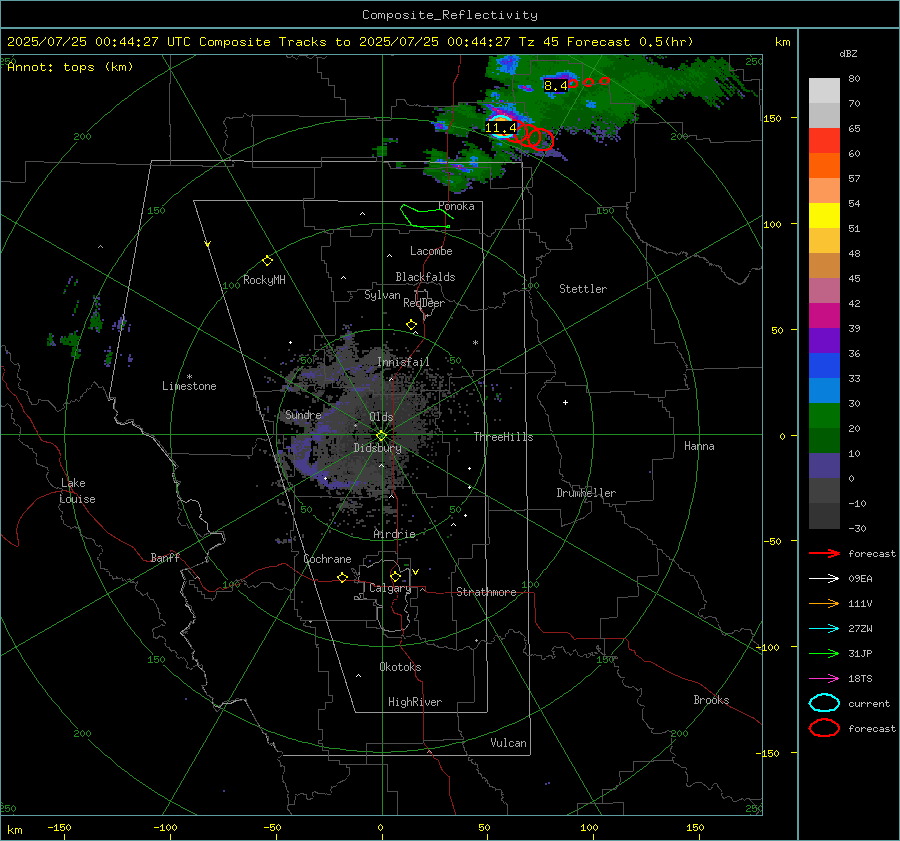Click the yellow diamond marker south of RedDeer
This screenshot has height=841, width=900.
[x=411, y=325]
